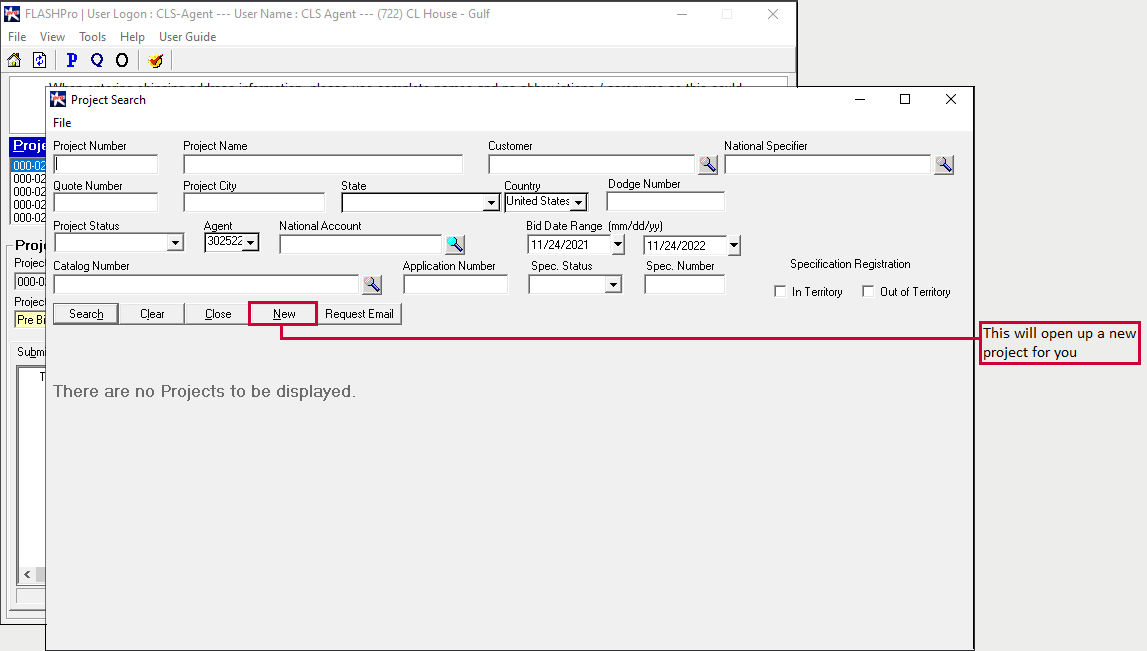Expand the State dropdown
Image resolution: width=1147 pixels, height=651 pixels.
(491, 204)
